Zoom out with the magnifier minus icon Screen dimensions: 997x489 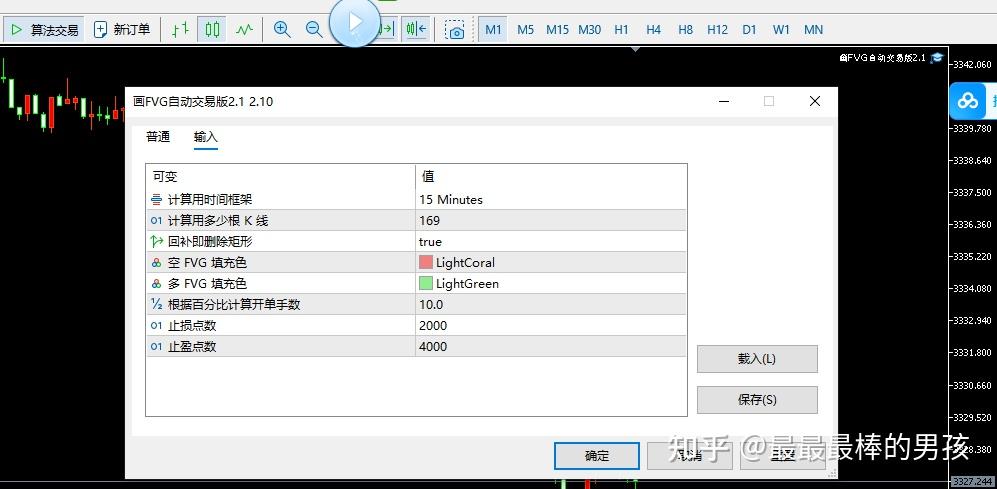[x=313, y=29]
